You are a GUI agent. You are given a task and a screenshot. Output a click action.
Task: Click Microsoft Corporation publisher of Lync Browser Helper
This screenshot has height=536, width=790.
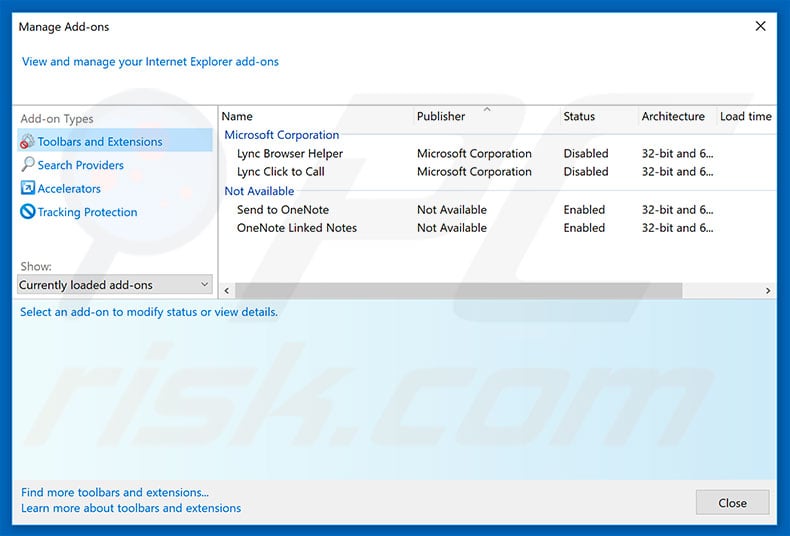coord(474,153)
